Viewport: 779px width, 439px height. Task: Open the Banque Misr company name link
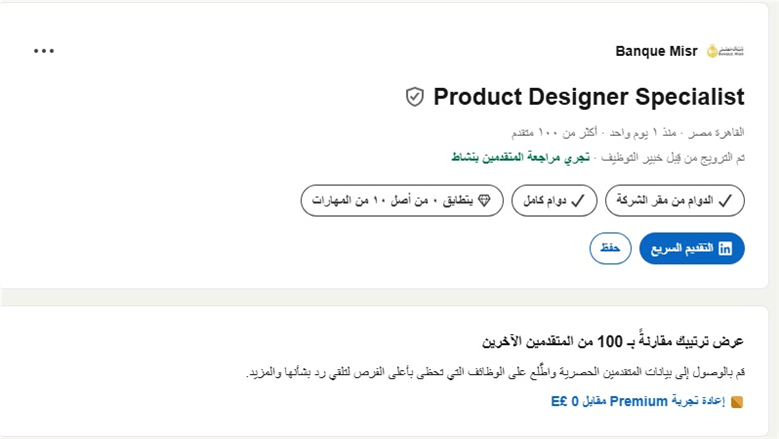point(656,51)
